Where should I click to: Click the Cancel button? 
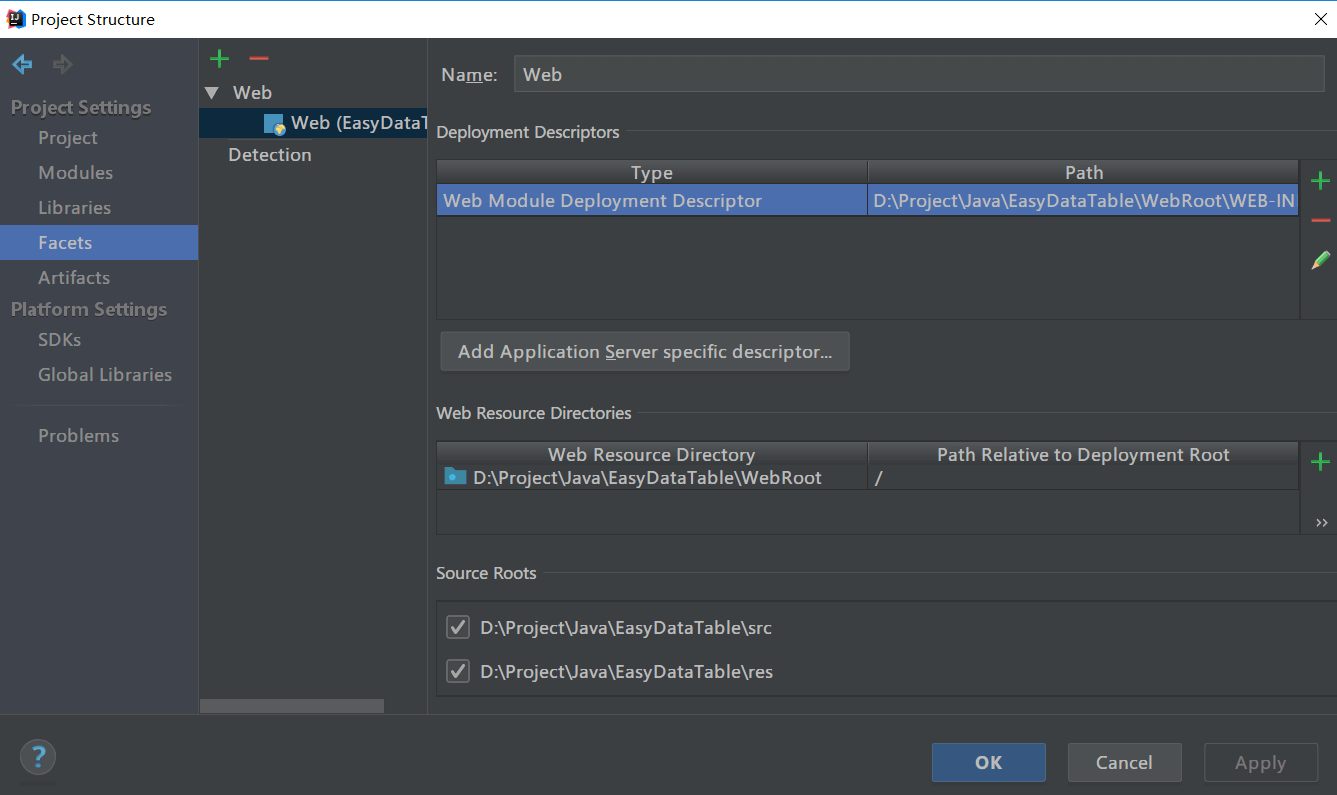(x=1124, y=762)
